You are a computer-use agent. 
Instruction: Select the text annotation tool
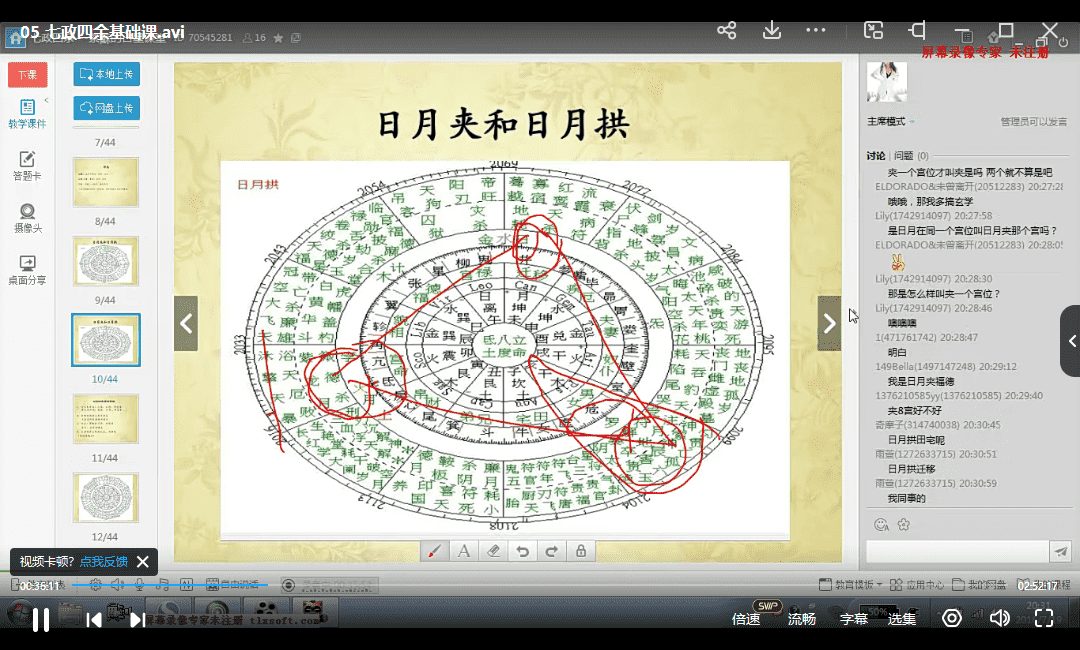click(x=464, y=551)
